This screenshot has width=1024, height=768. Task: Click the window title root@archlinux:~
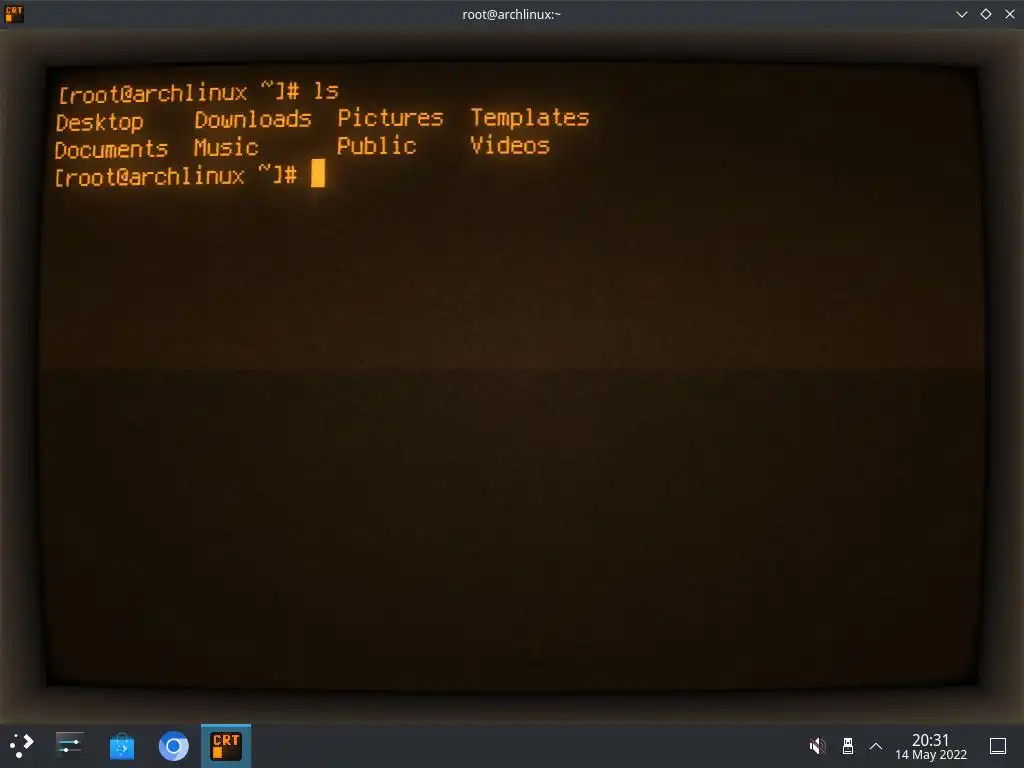coord(511,14)
